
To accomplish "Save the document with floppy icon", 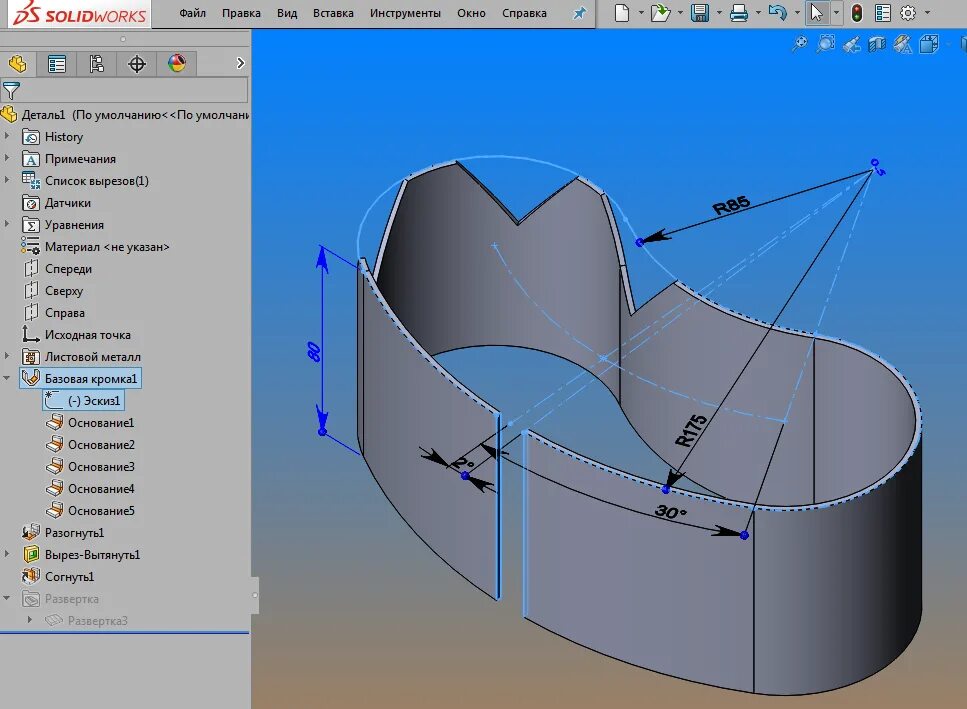I will (x=700, y=12).
